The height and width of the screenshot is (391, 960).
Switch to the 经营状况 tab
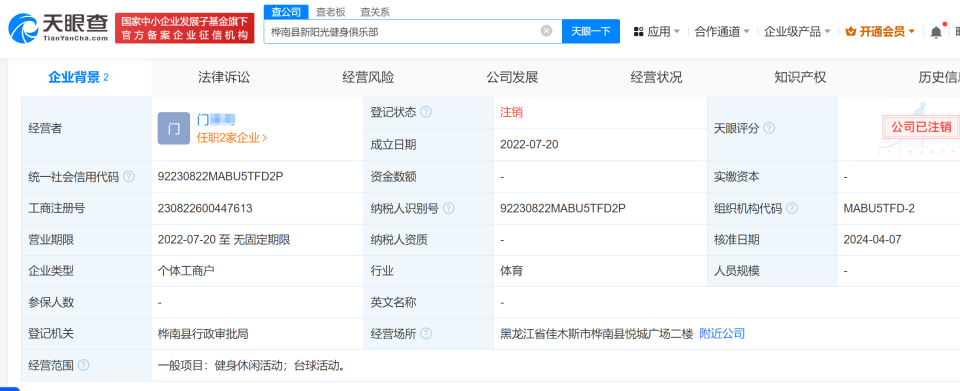point(656,78)
